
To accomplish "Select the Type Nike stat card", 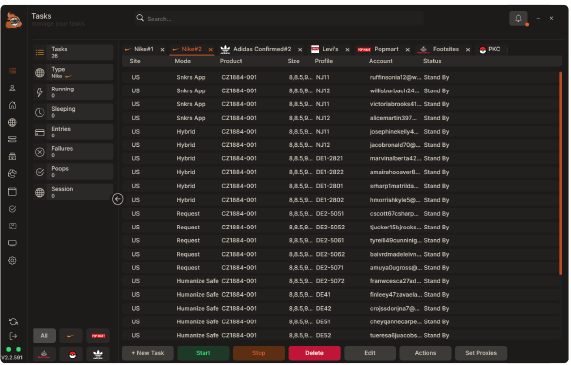I will pyautogui.click(x=73, y=72).
